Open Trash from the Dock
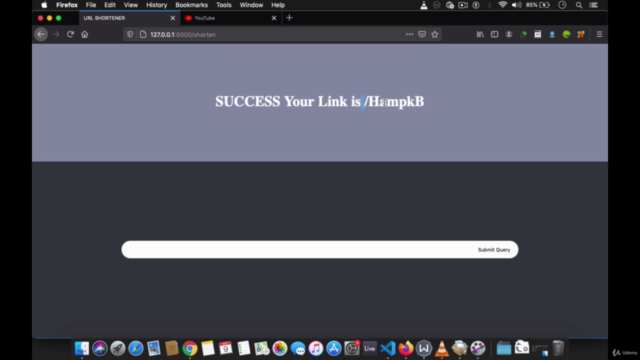The width and height of the screenshot is (640, 360). tap(558, 348)
